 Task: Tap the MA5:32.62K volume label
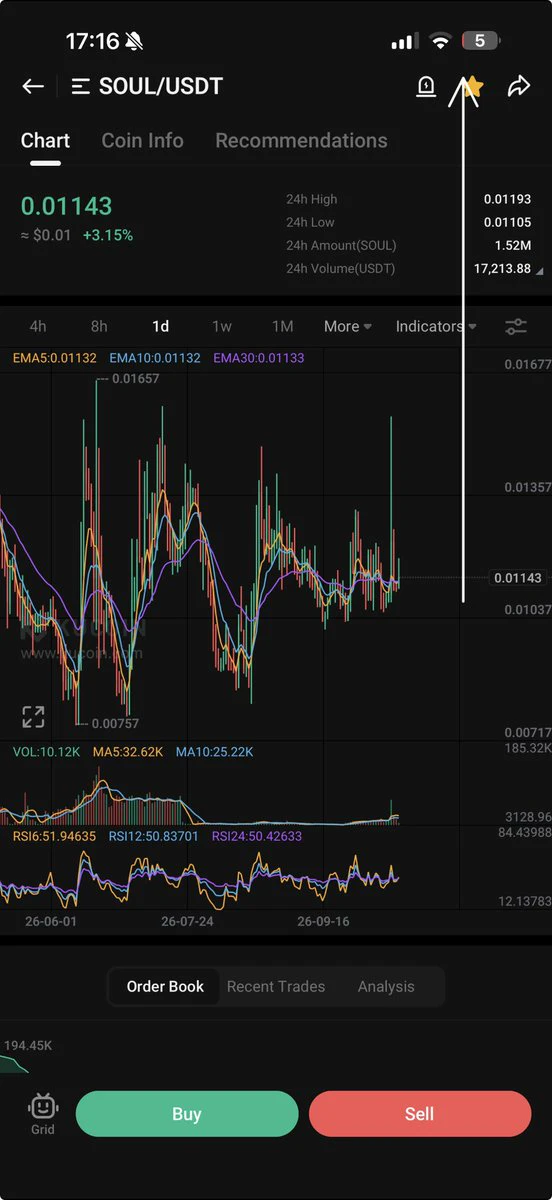pyautogui.click(x=128, y=752)
